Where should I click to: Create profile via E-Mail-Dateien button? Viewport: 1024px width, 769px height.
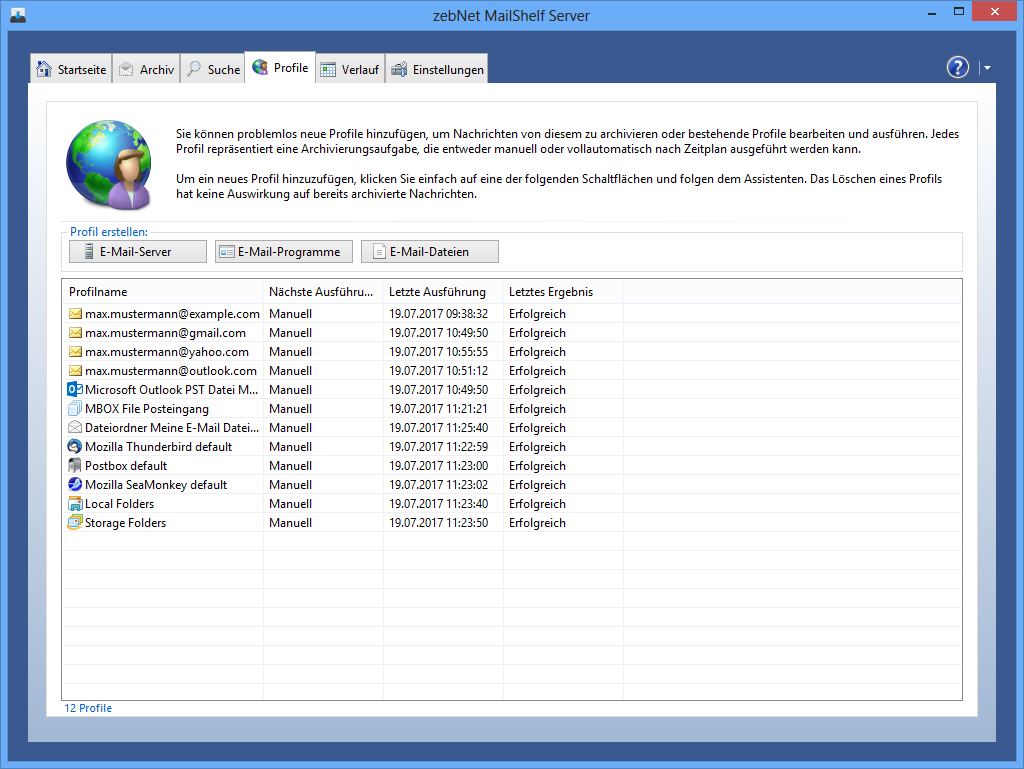click(430, 251)
